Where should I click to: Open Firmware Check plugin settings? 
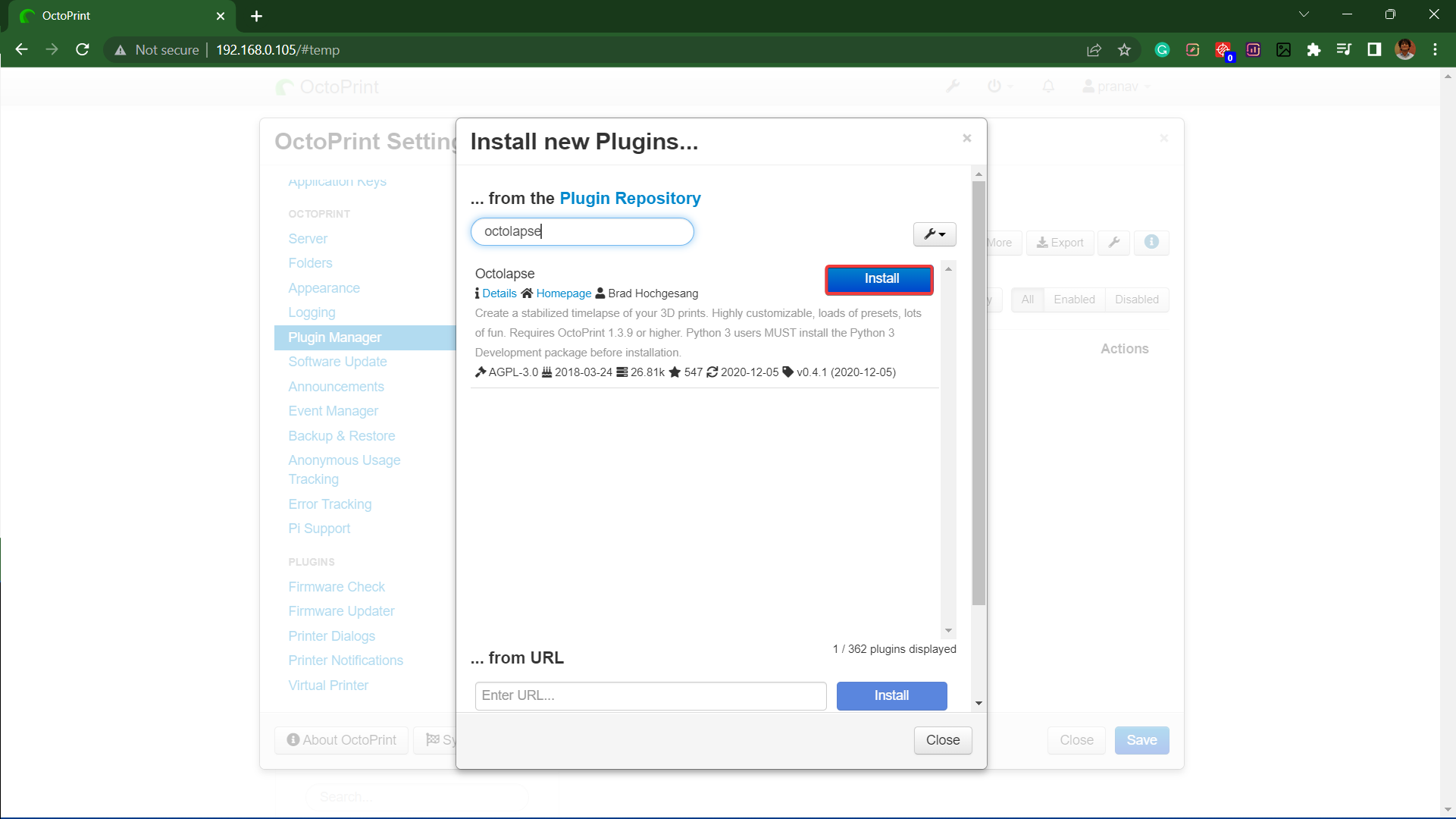(337, 587)
